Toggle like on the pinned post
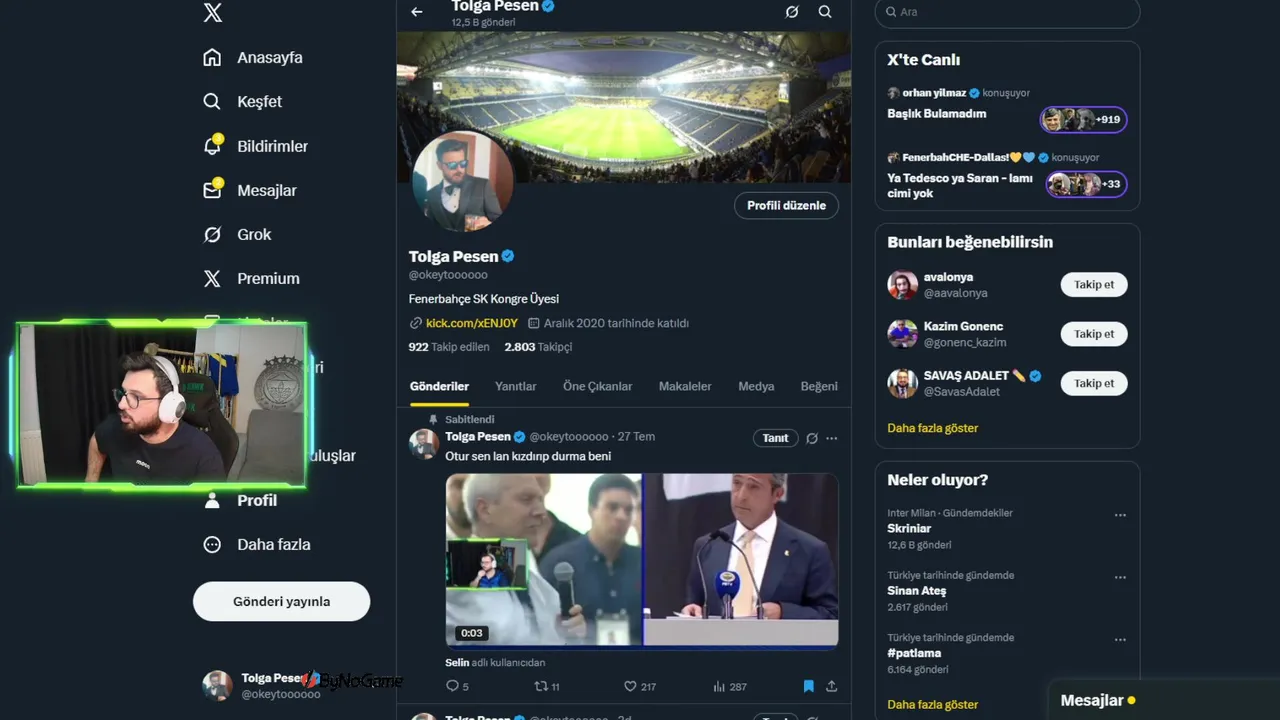 (630, 686)
